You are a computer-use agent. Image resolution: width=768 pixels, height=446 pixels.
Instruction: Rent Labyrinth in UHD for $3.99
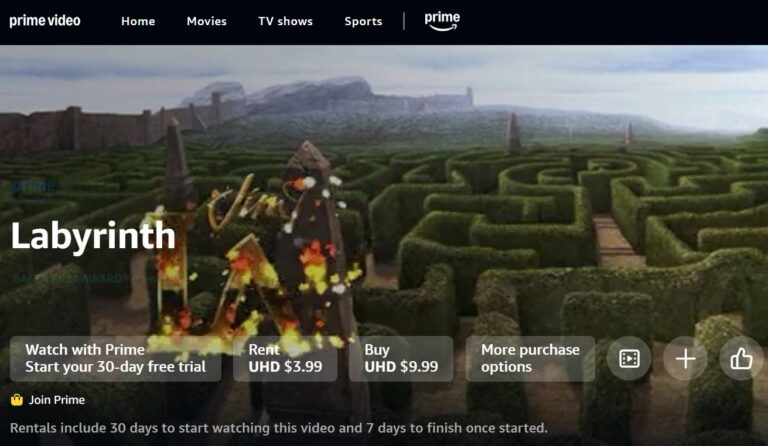(285, 358)
